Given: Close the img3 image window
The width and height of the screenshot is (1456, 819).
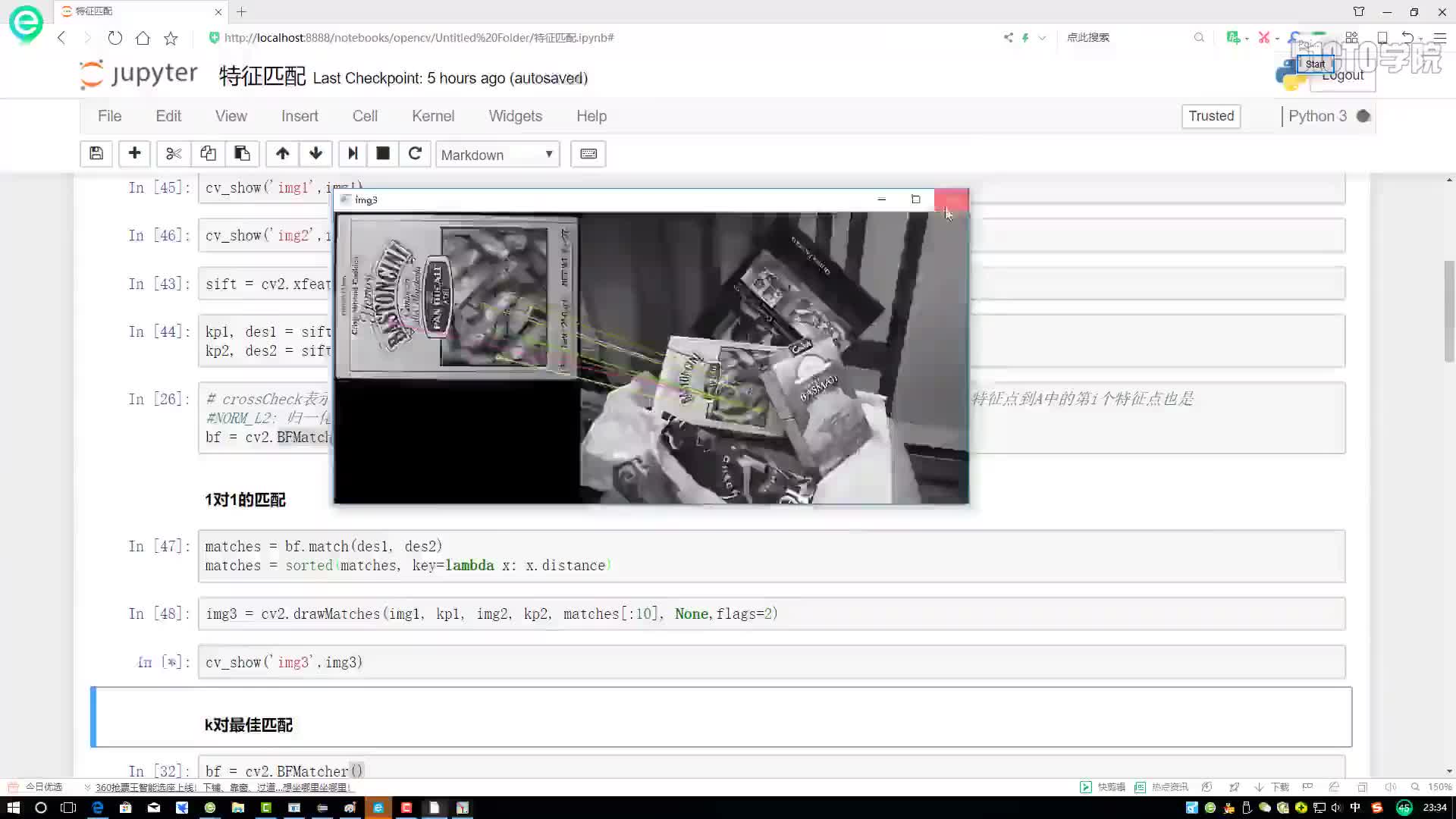Looking at the screenshot, I should tap(951, 199).
